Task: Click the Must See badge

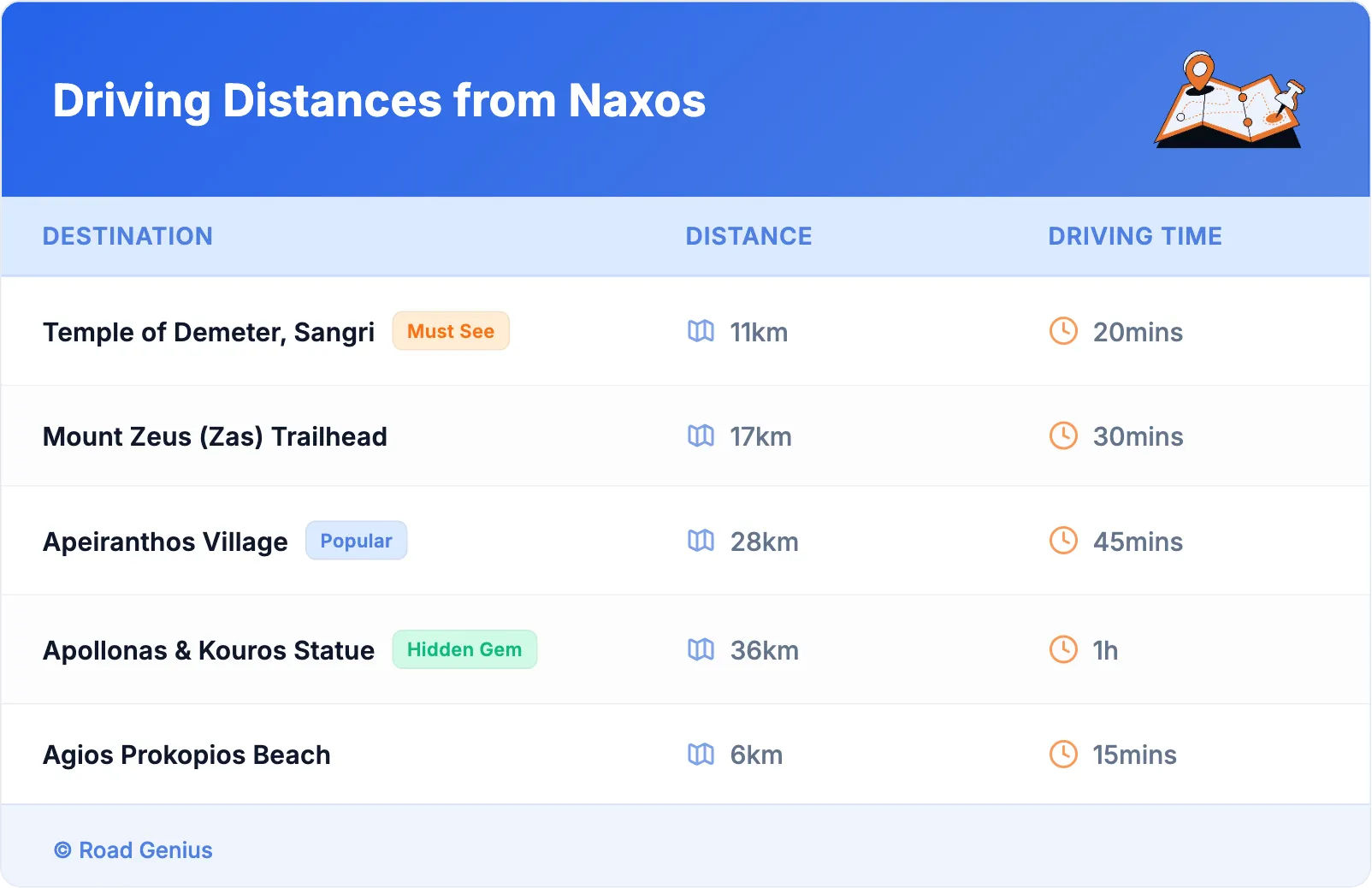Action: click(451, 331)
